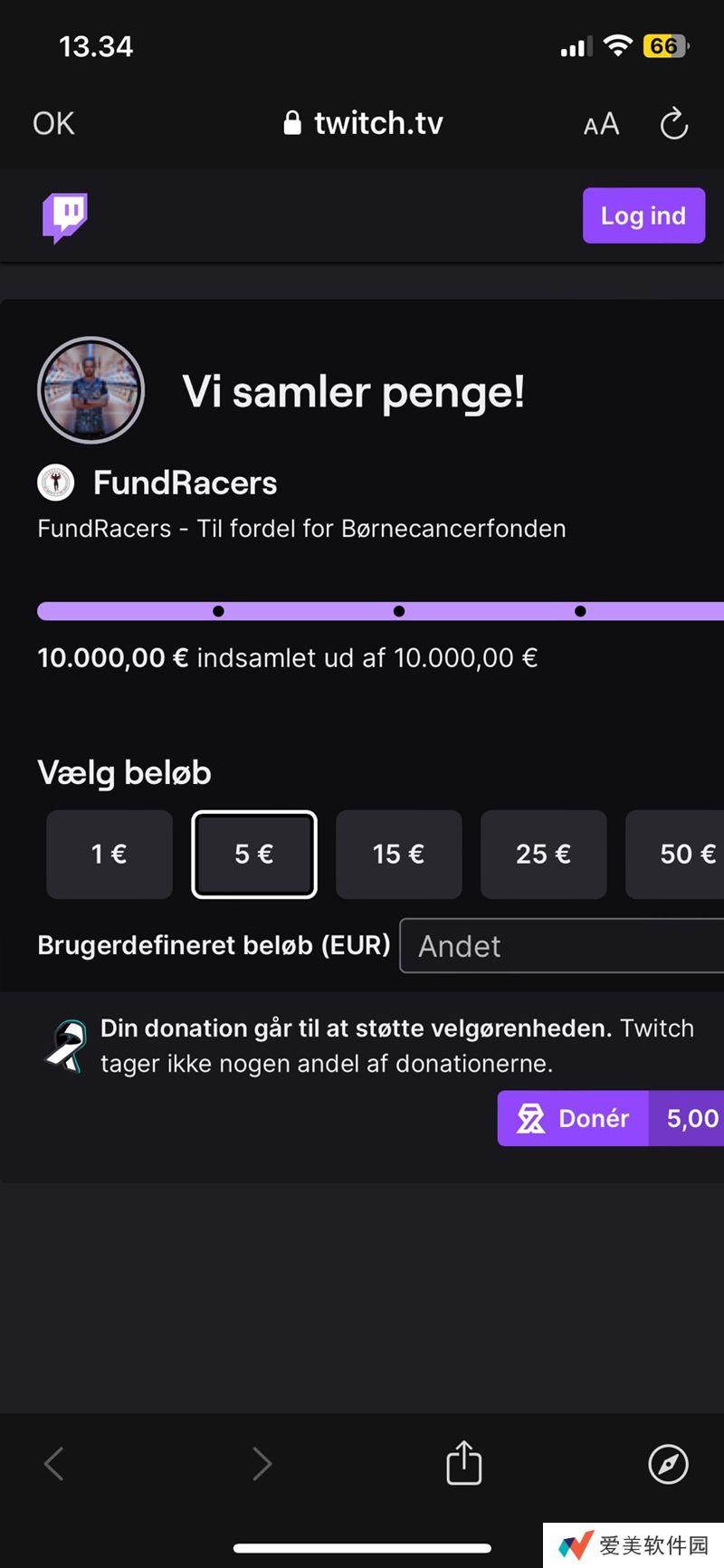Click the purple fundraising progress bar
The height and width of the screenshot is (1568, 724).
point(380,611)
